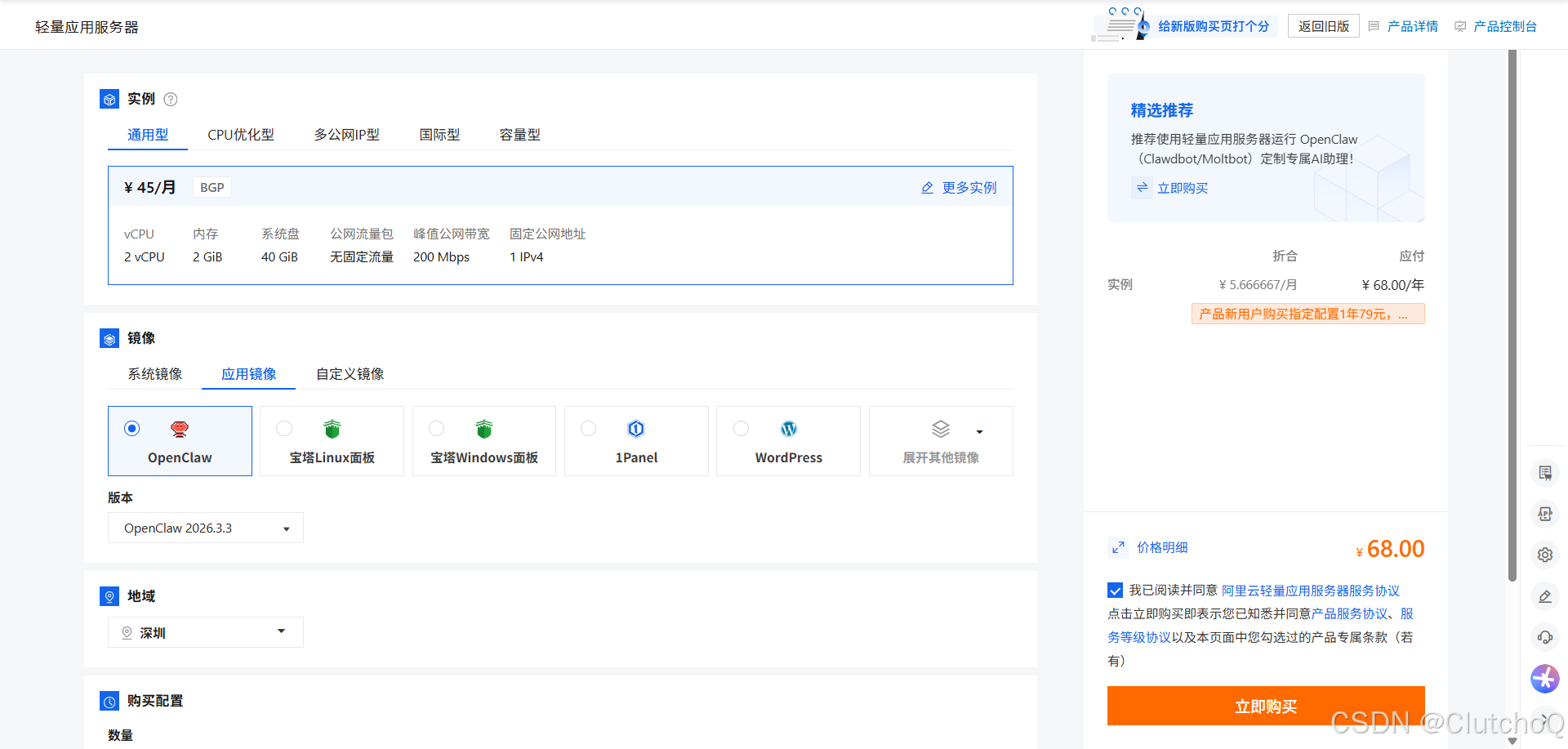Click the stacked layers icon for other images
The image size is (1568, 749).
click(x=941, y=429)
